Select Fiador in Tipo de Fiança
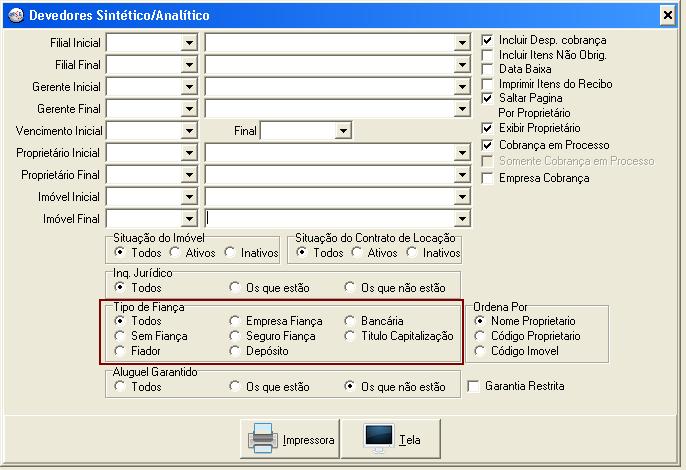Viewport: 686px width, 470px height. [119, 351]
